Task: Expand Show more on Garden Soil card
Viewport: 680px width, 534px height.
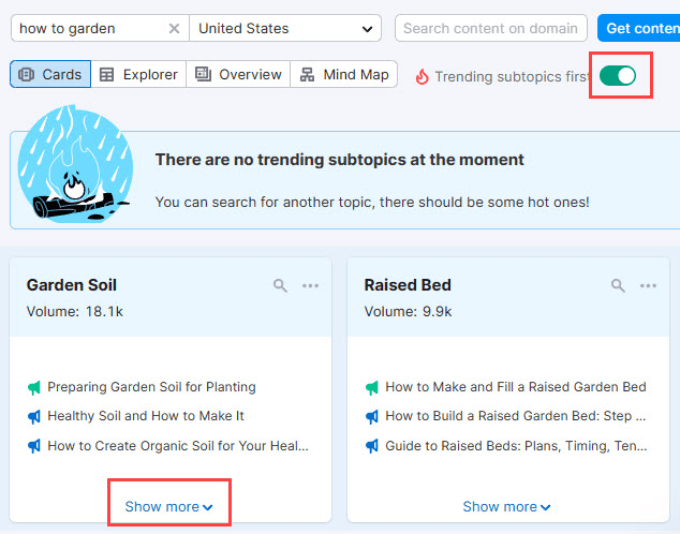Action: pos(169,507)
